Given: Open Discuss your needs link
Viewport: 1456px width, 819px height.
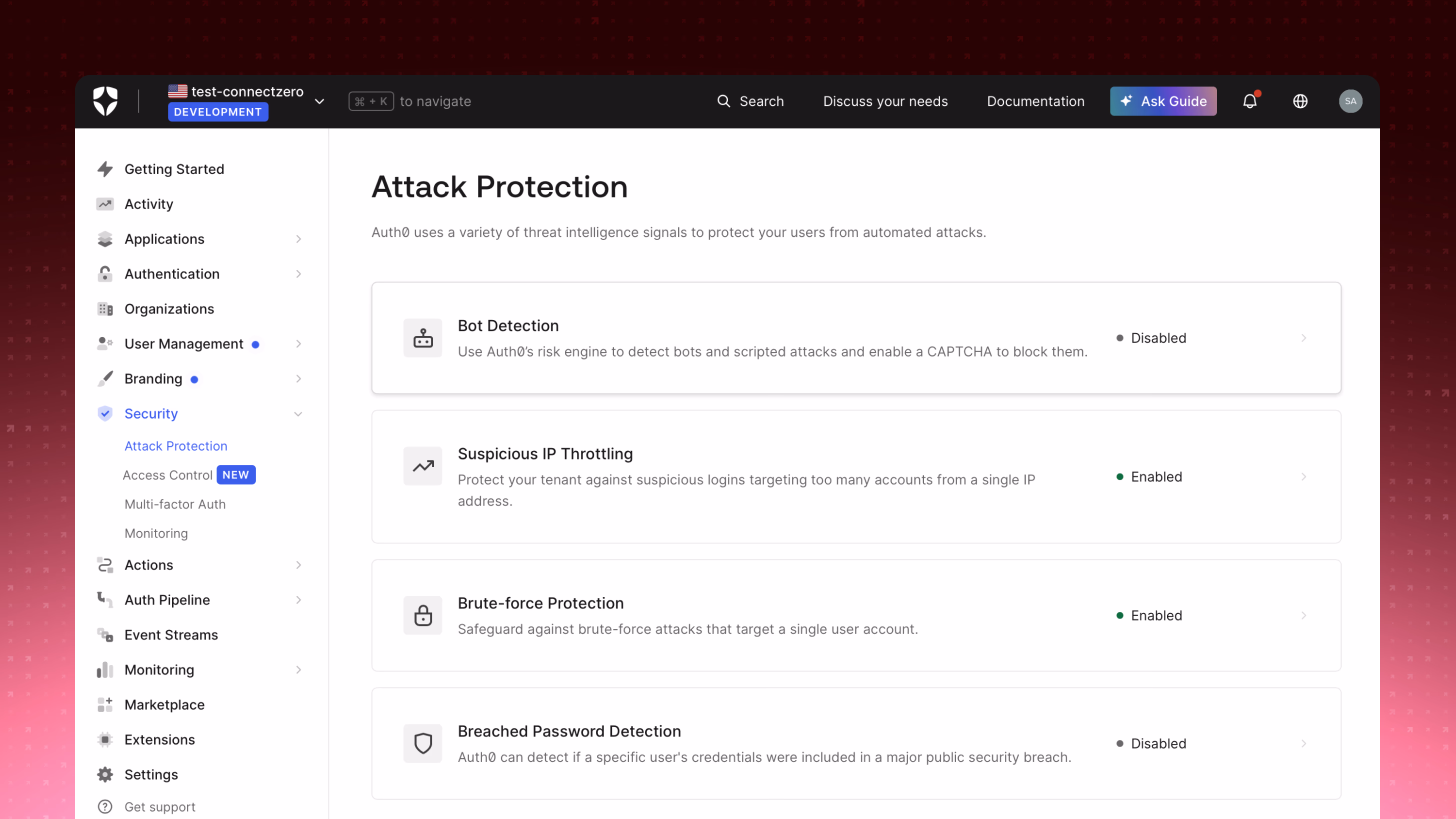Looking at the screenshot, I should (885, 101).
